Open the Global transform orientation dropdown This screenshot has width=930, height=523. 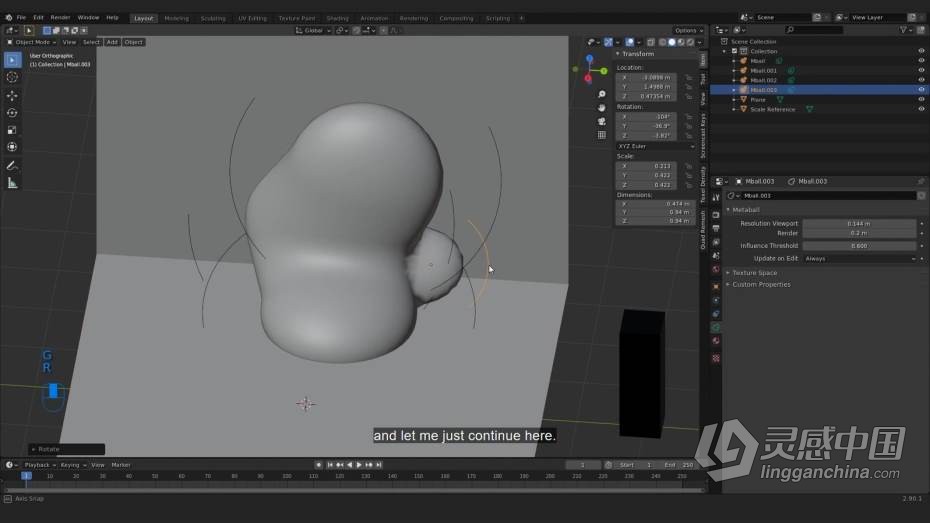tap(313, 30)
